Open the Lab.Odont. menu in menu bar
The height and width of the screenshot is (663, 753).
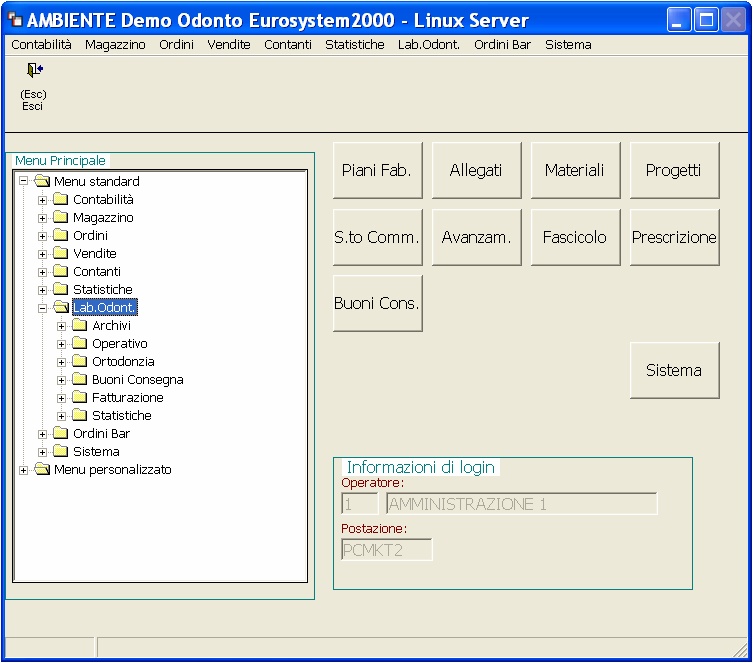click(429, 45)
